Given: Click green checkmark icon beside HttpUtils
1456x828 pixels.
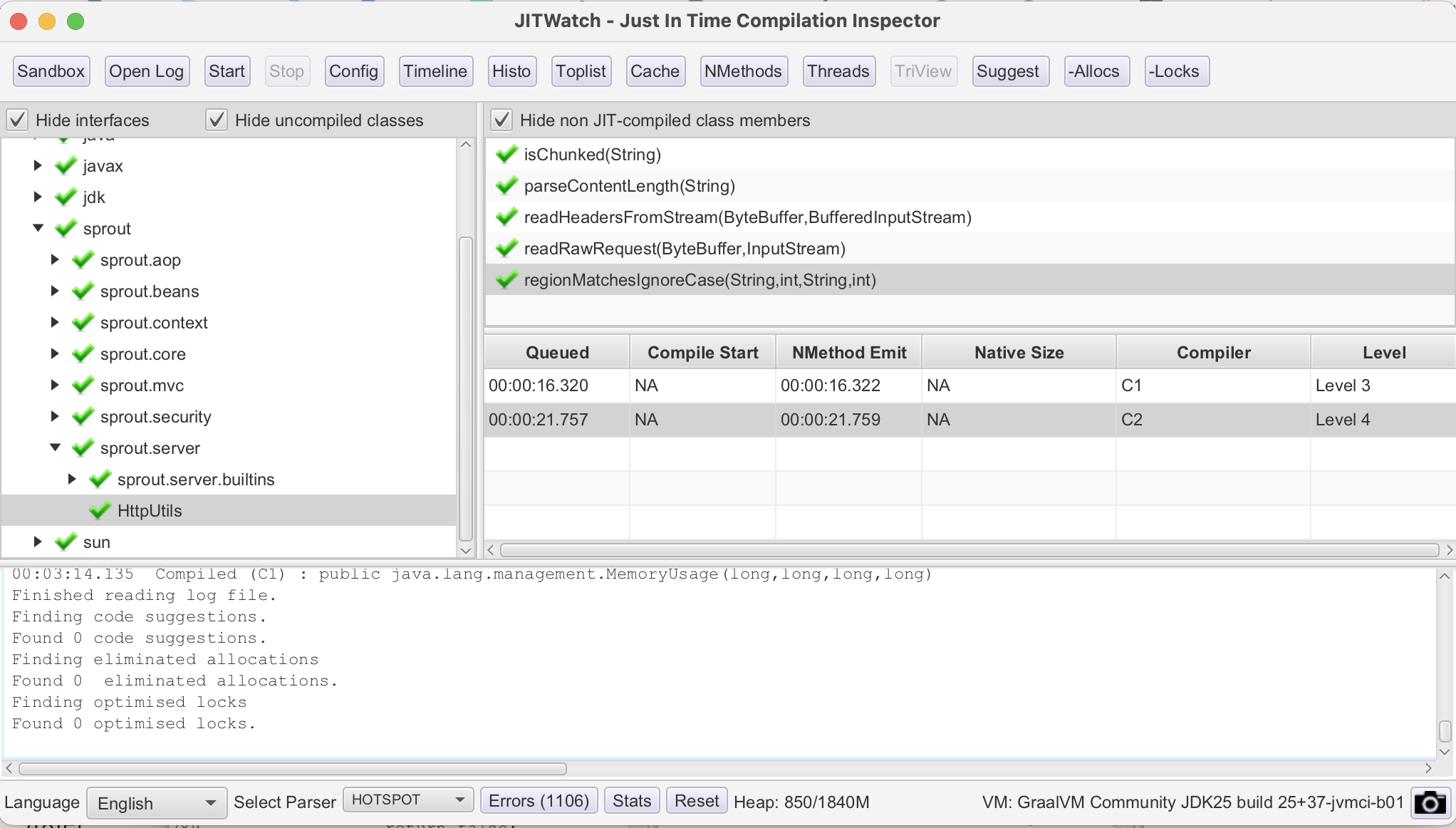Looking at the screenshot, I should [x=100, y=511].
